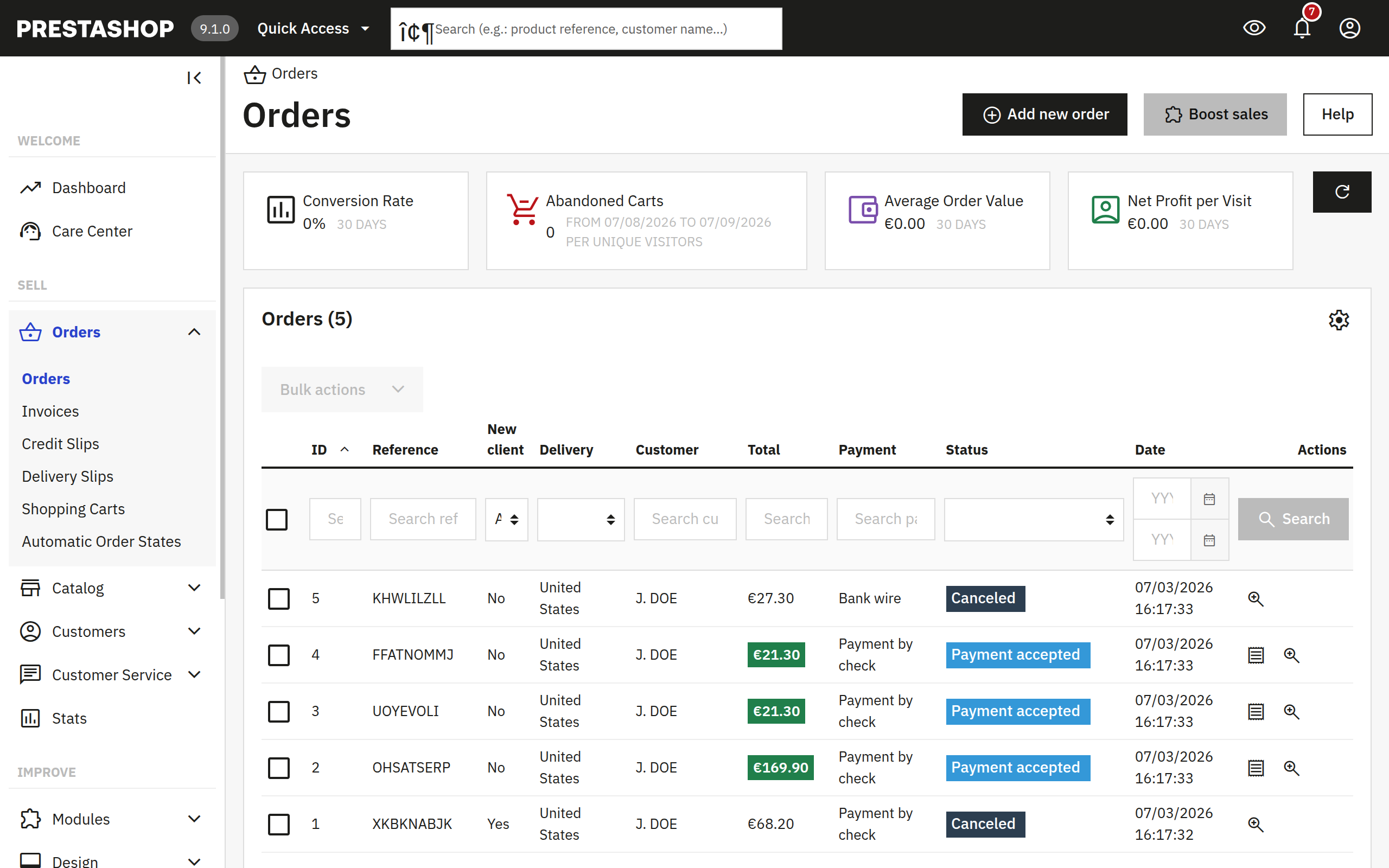Open Care Center from the sidebar
Screen dimensions: 1389x868
[x=112, y=231]
